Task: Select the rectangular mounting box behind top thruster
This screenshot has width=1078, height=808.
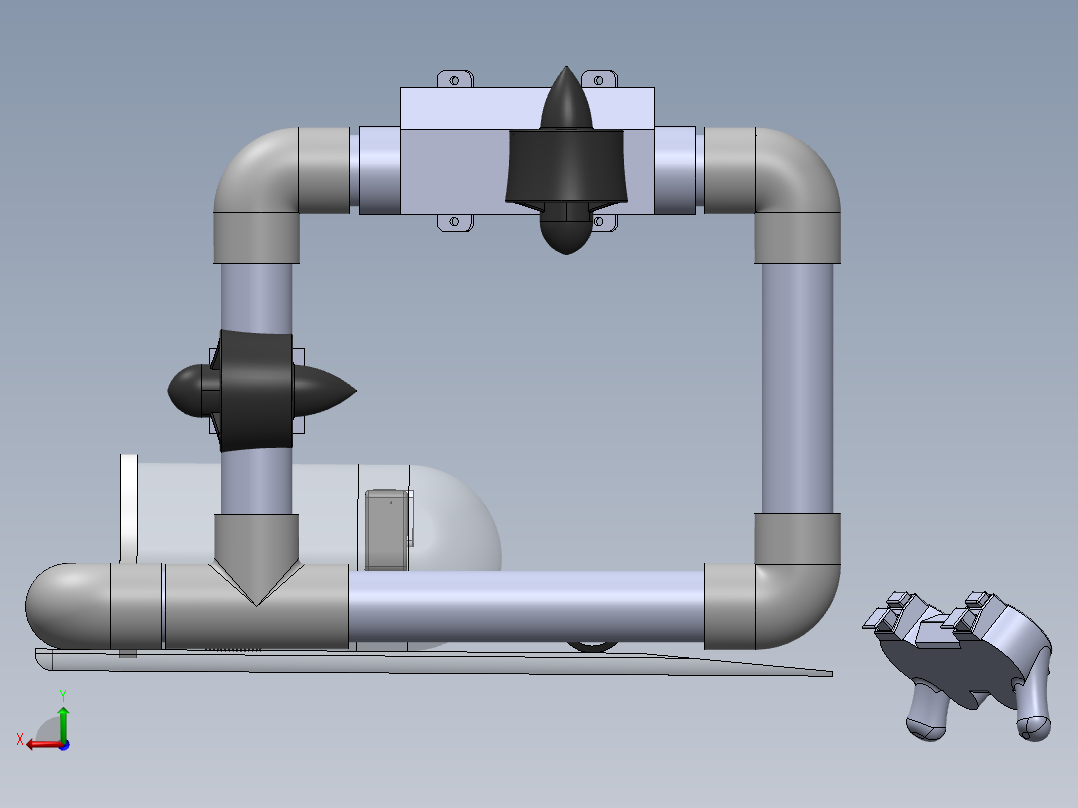Action: pos(454,150)
